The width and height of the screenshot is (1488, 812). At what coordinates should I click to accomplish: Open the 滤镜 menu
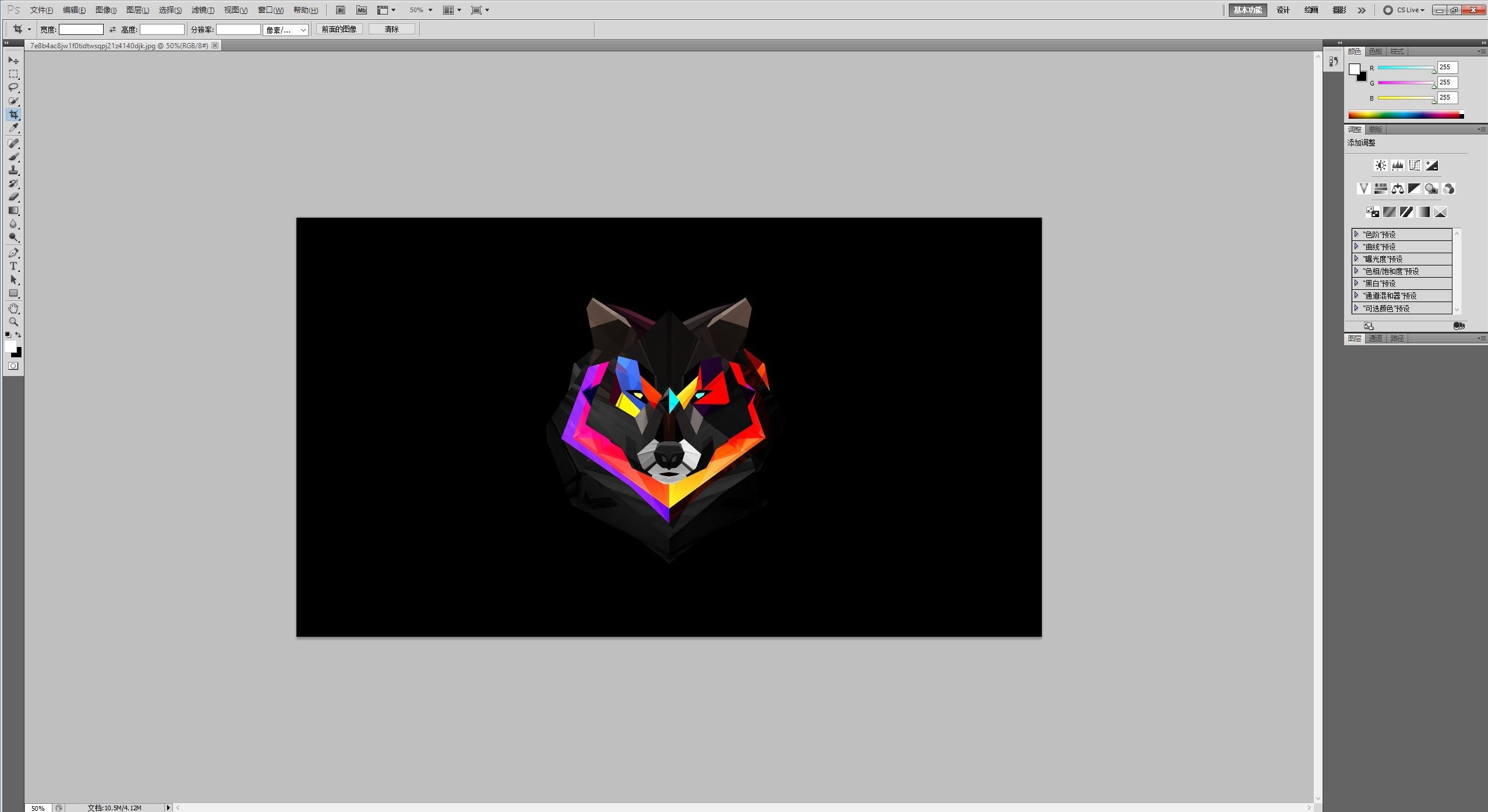coord(203,10)
